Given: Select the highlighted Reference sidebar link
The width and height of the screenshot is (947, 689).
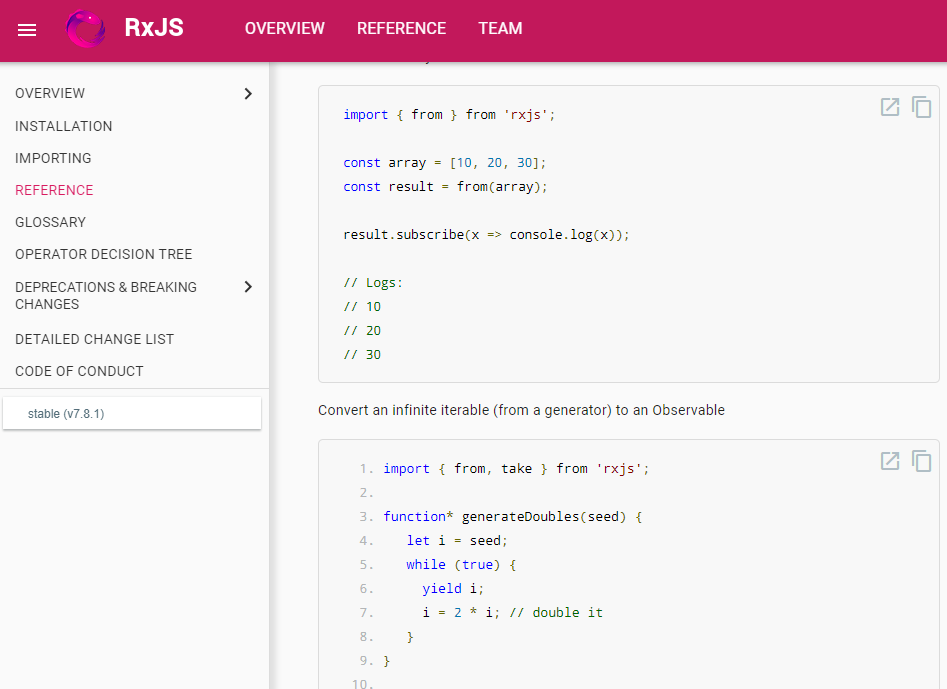Looking at the screenshot, I should pyautogui.click(x=54, y=190).
